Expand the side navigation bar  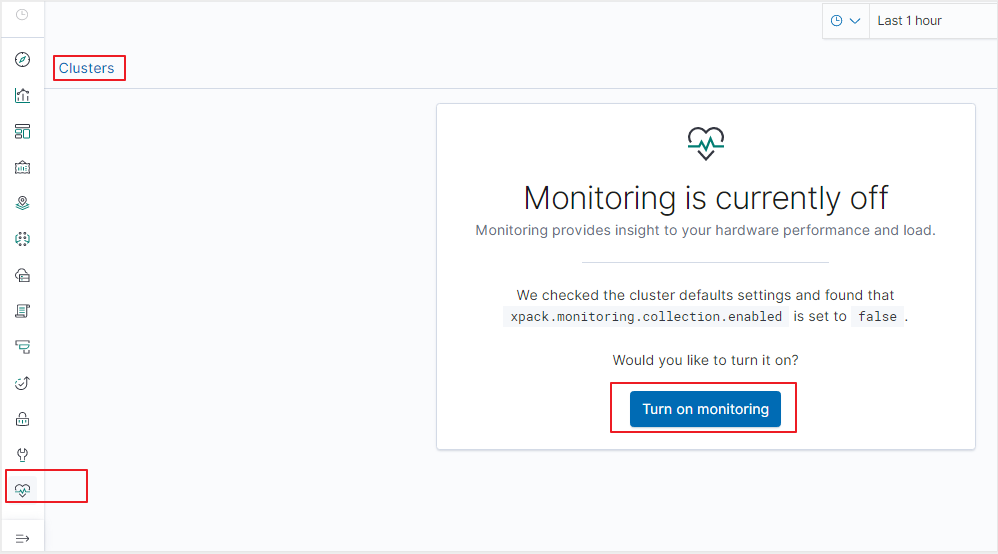tap(22, 538)
